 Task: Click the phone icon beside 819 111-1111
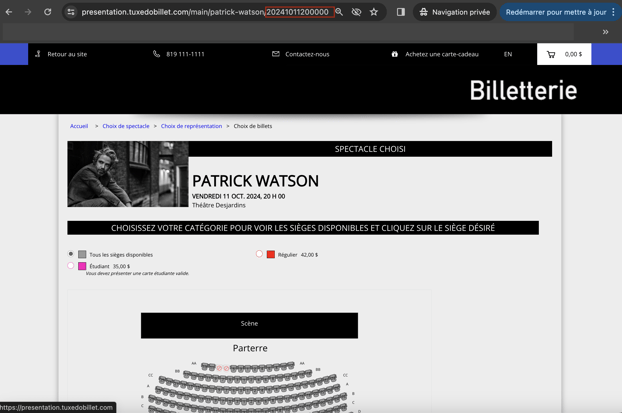156,54
